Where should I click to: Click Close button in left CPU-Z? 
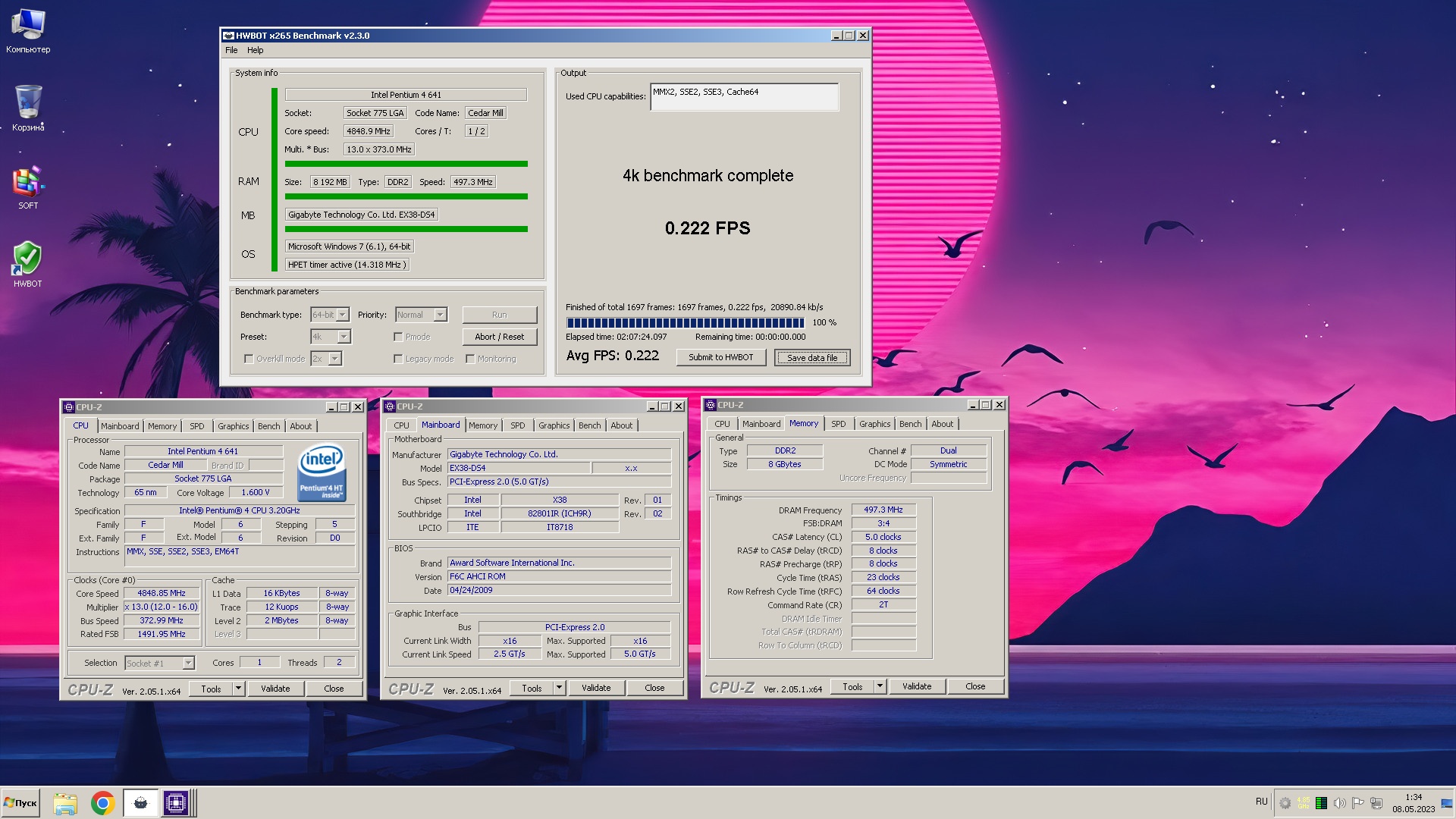click(334, 689)
